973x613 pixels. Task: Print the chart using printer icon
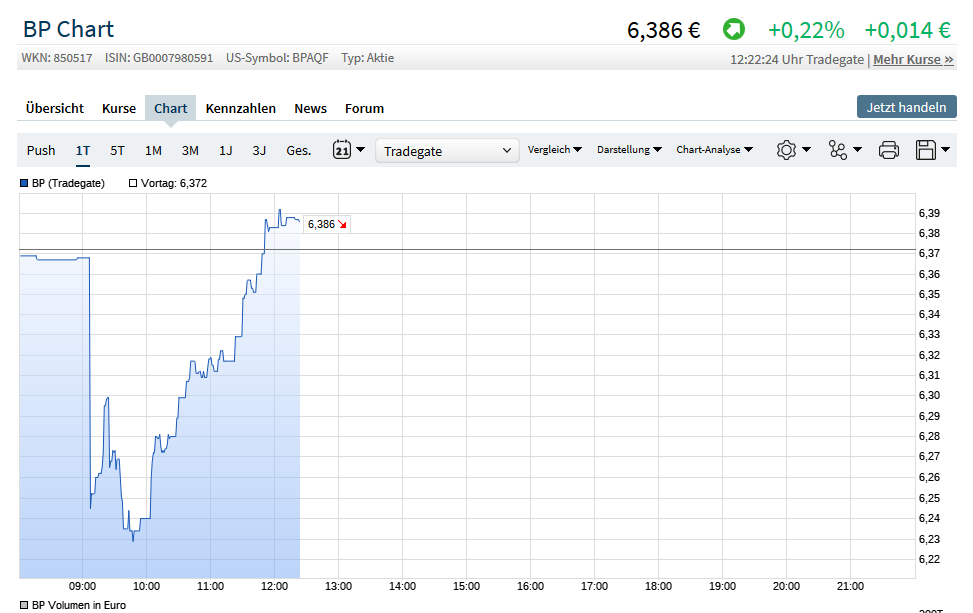click(x=889, y=150)
